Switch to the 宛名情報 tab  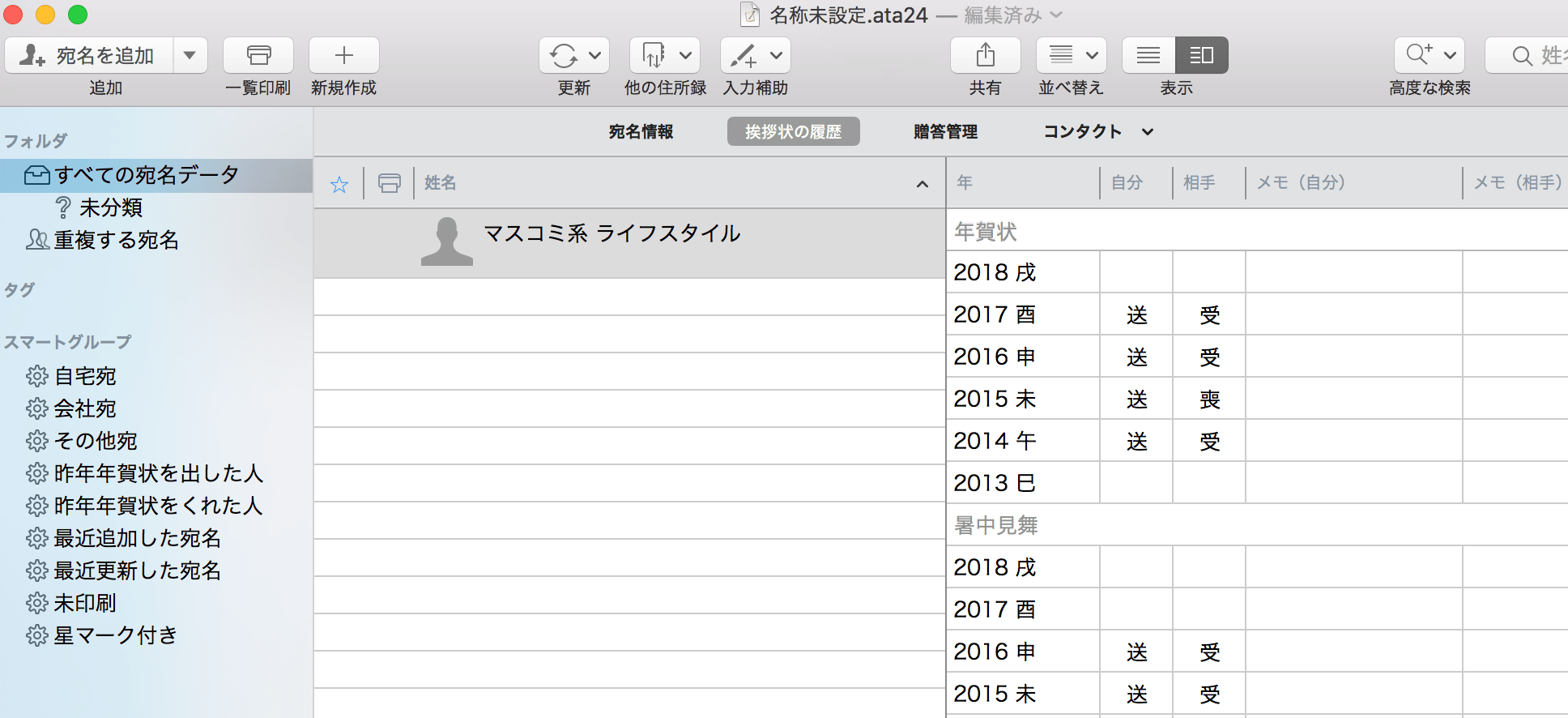641,131
